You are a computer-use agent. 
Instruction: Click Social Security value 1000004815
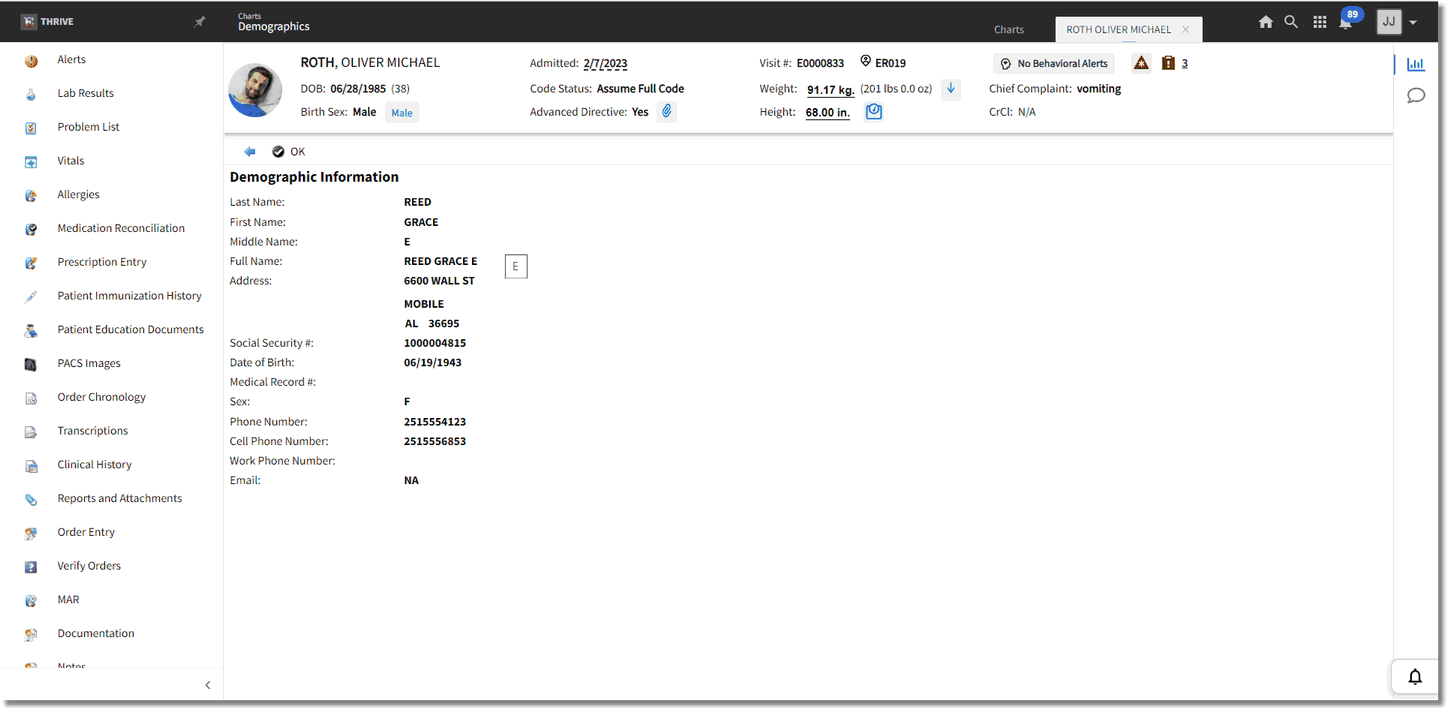[435, 343]
